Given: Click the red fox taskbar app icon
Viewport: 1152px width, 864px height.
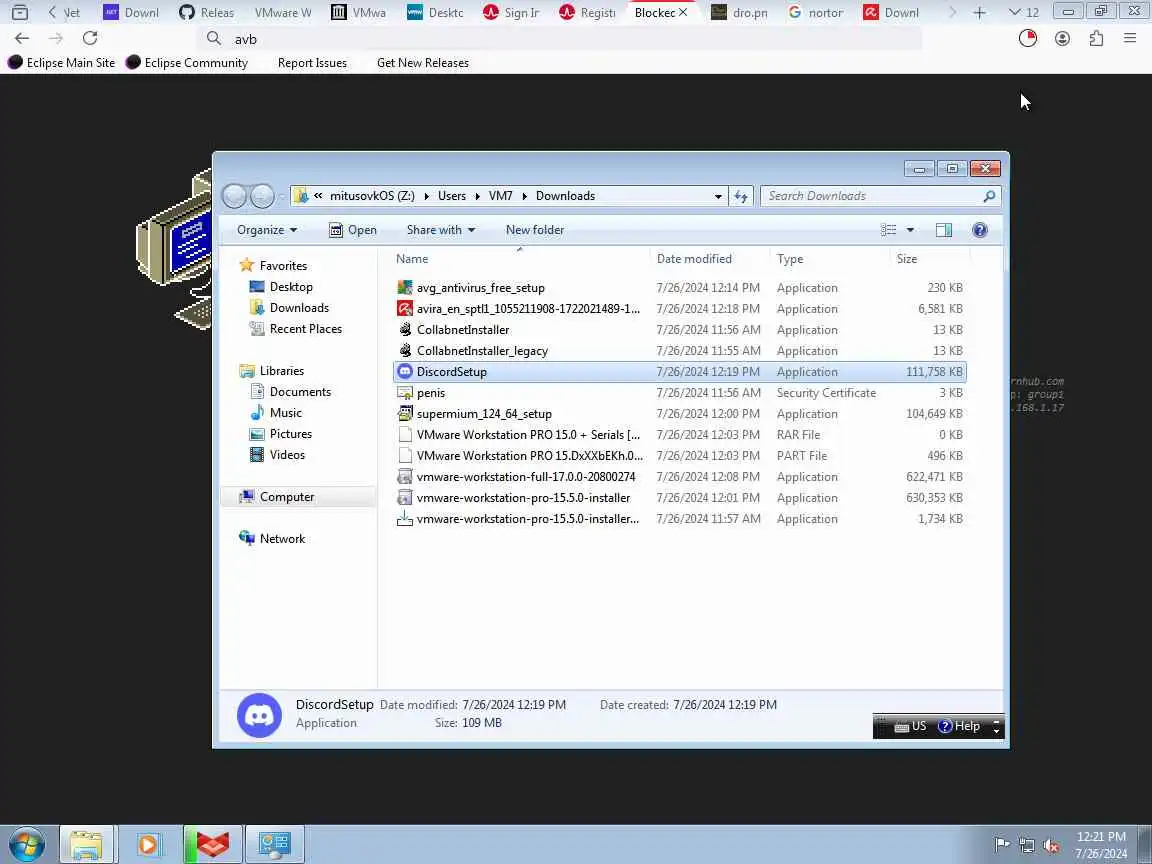Looking at the screenshot, I should point(212,845).
